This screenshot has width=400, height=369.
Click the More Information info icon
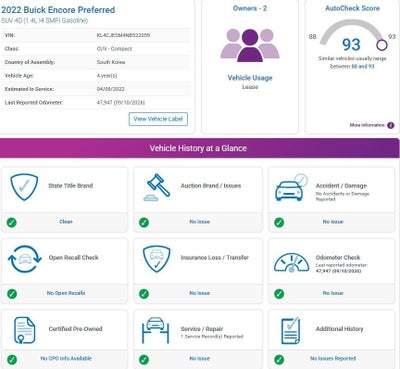click(391, 125)
